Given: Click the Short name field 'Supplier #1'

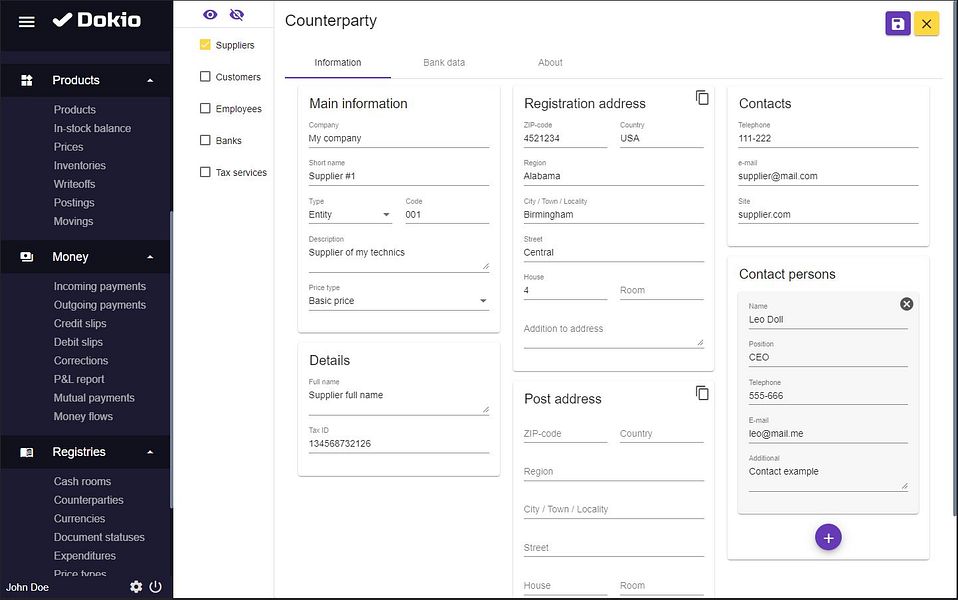Looking at the screenshot, I should (398, 176).
